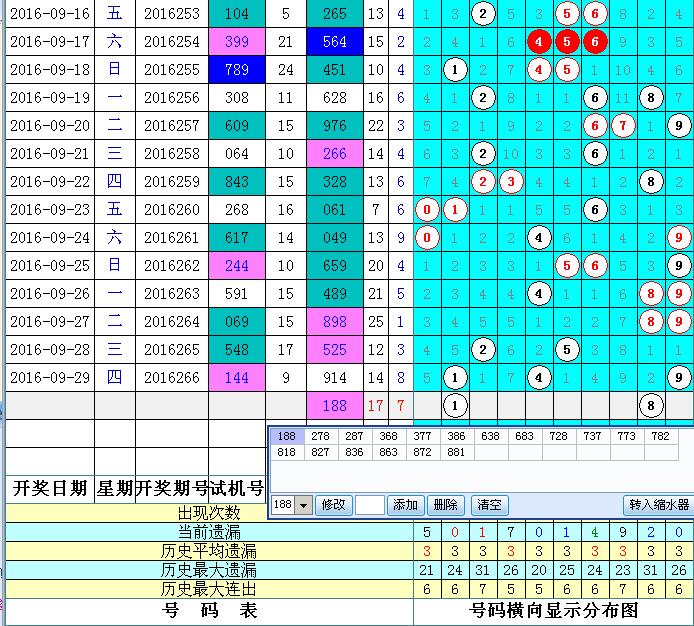
Task: Click the 开奖日期 column header
Action: pos(50,489)
